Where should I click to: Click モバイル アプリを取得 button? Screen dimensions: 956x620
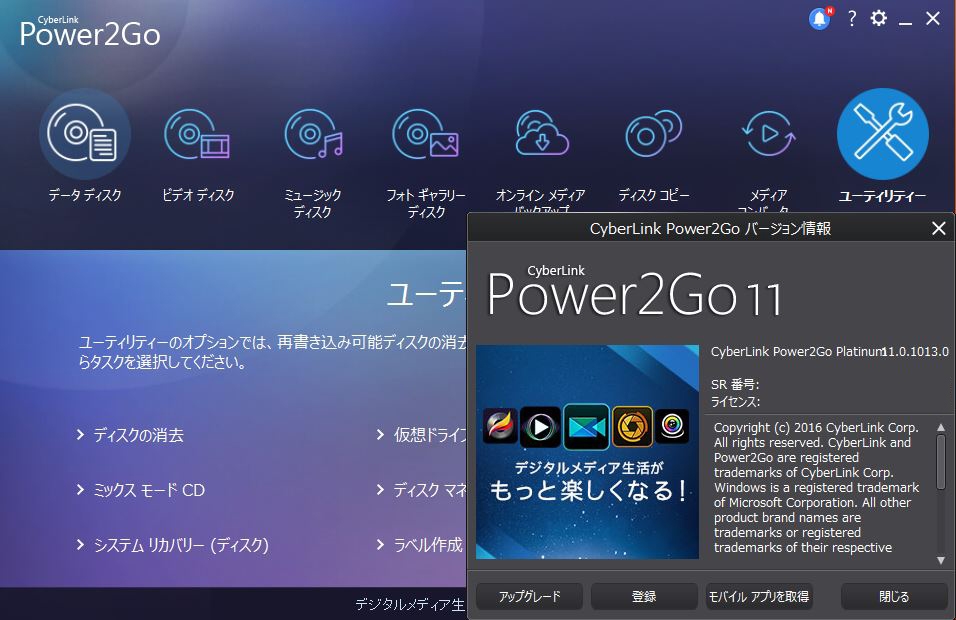(758, 596)
